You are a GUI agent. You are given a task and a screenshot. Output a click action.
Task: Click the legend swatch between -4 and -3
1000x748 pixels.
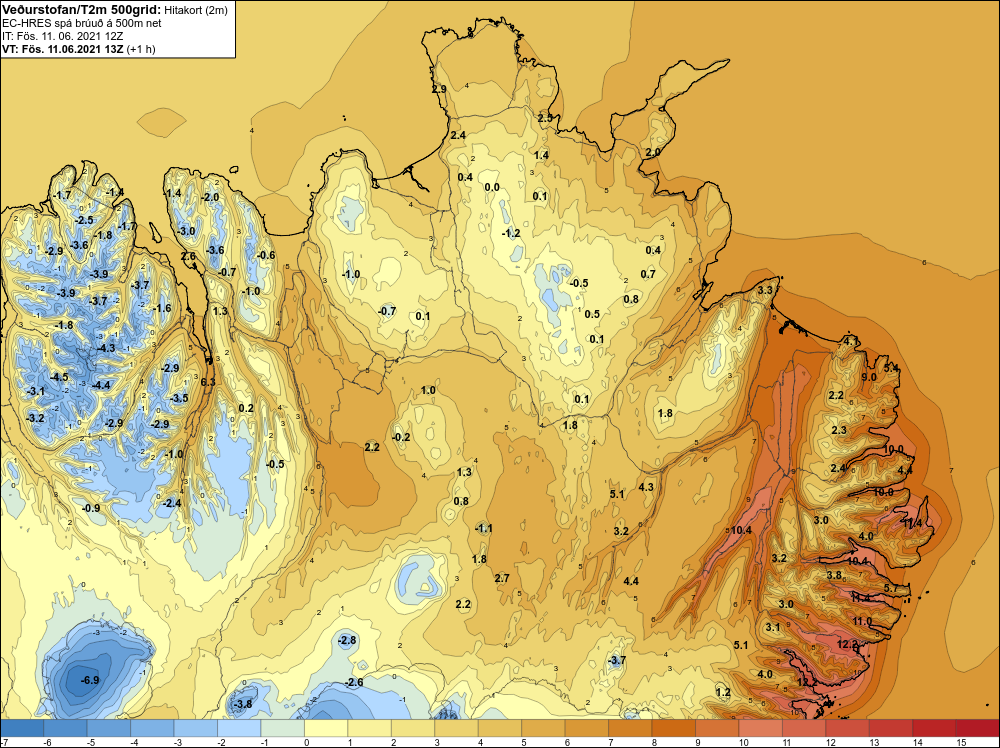click(152, 728)
